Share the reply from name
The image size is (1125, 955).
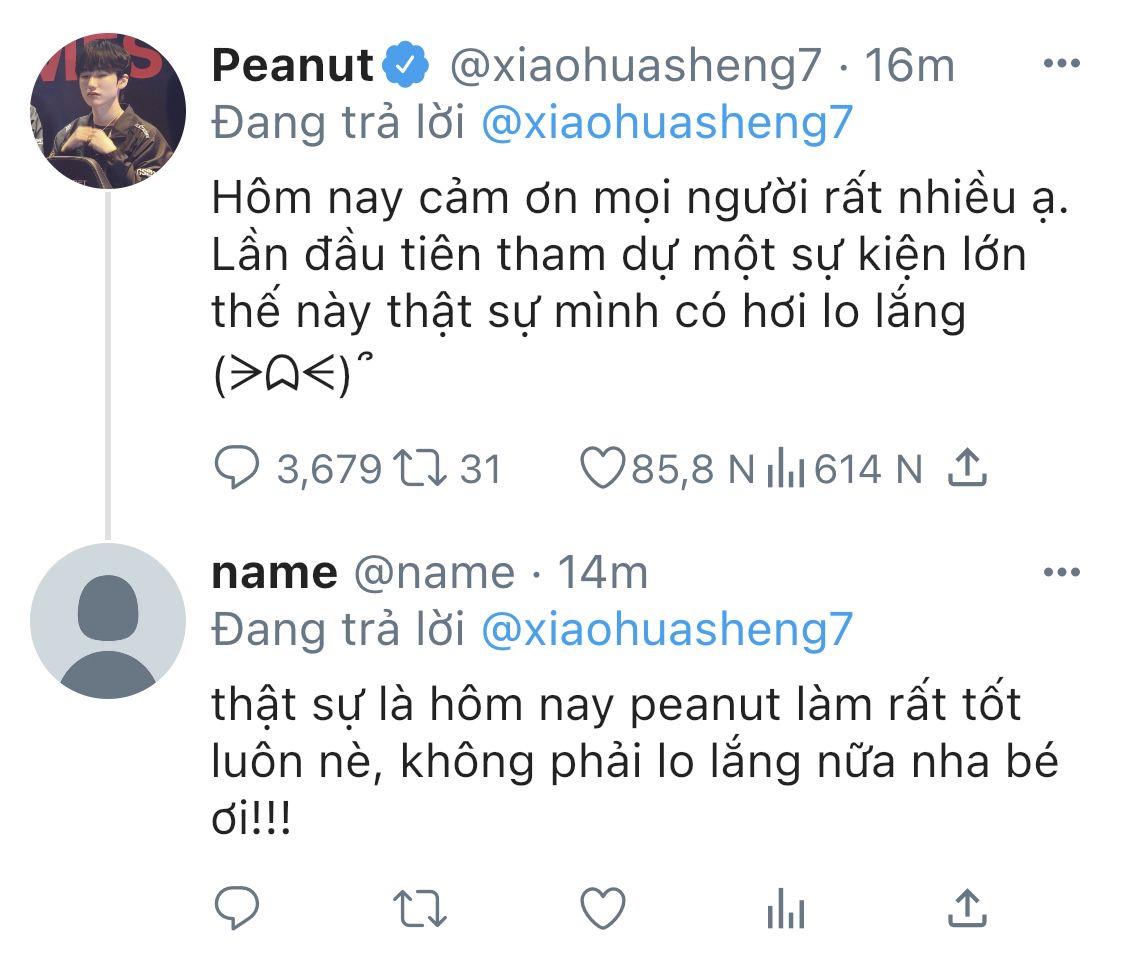[966, 908]
